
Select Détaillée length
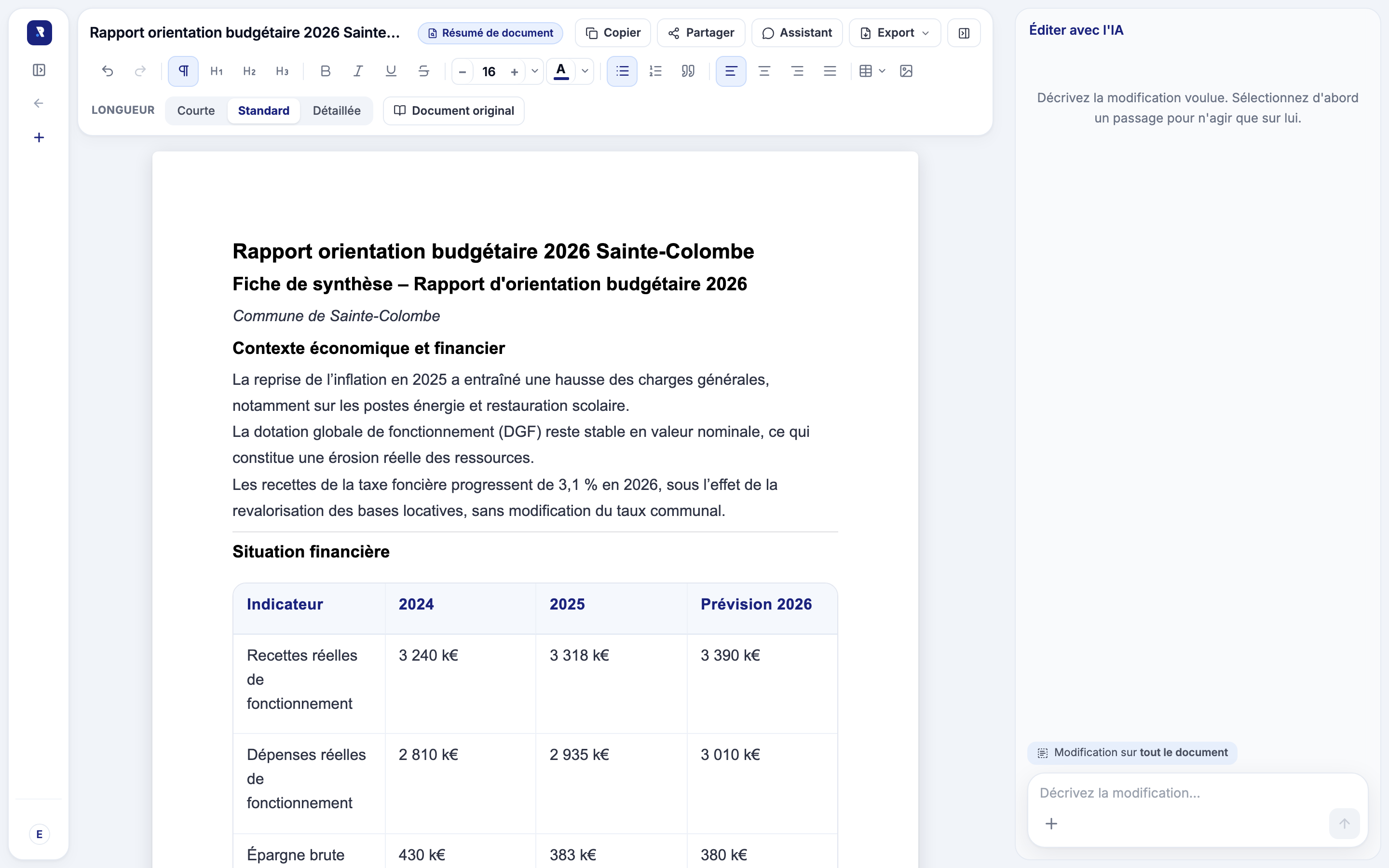tap(336, 111)
